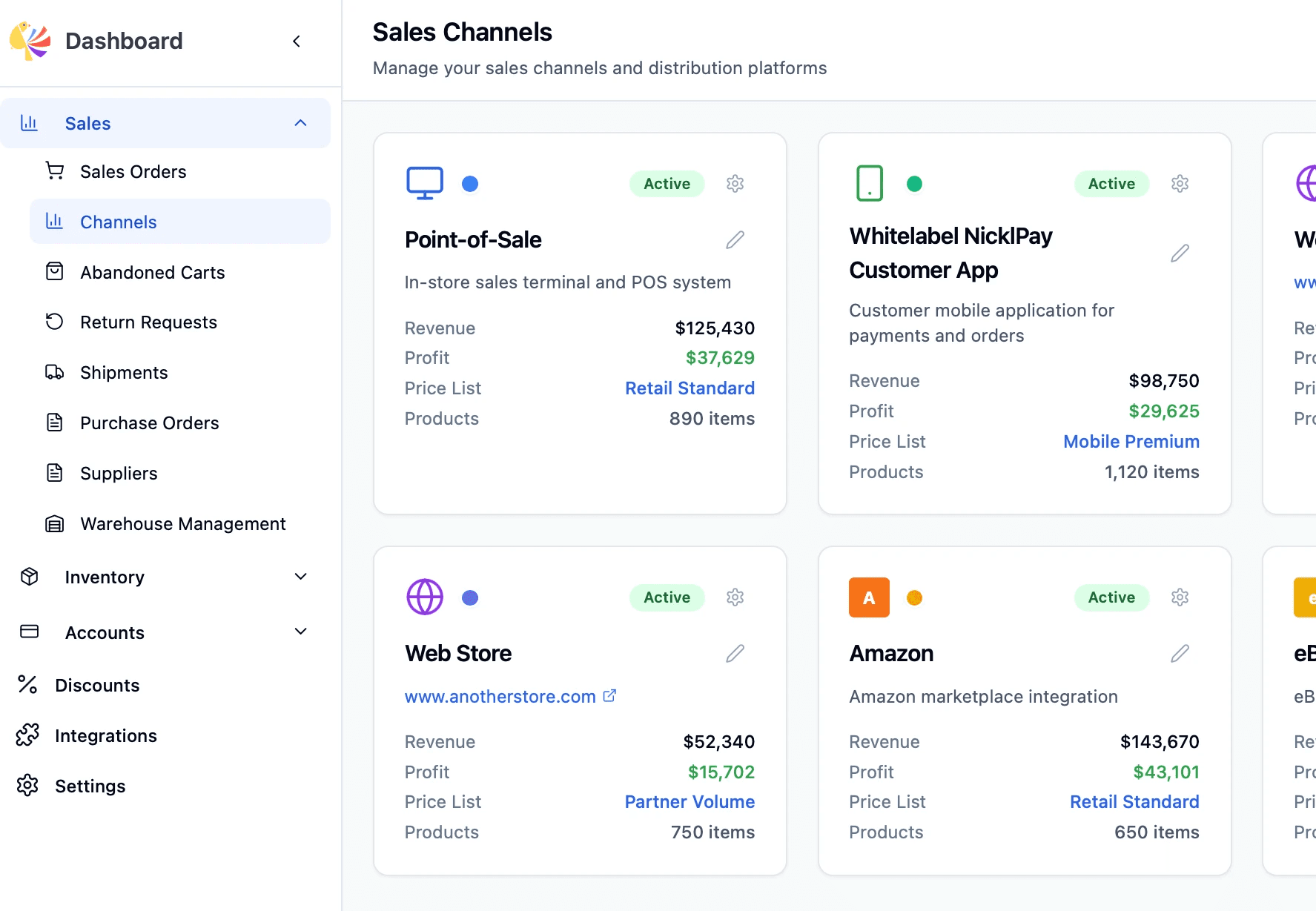This screenshot has height=911, width=1316.
Task: Expand the Accounts menu section chevron
Action: [x=300, y=632]
